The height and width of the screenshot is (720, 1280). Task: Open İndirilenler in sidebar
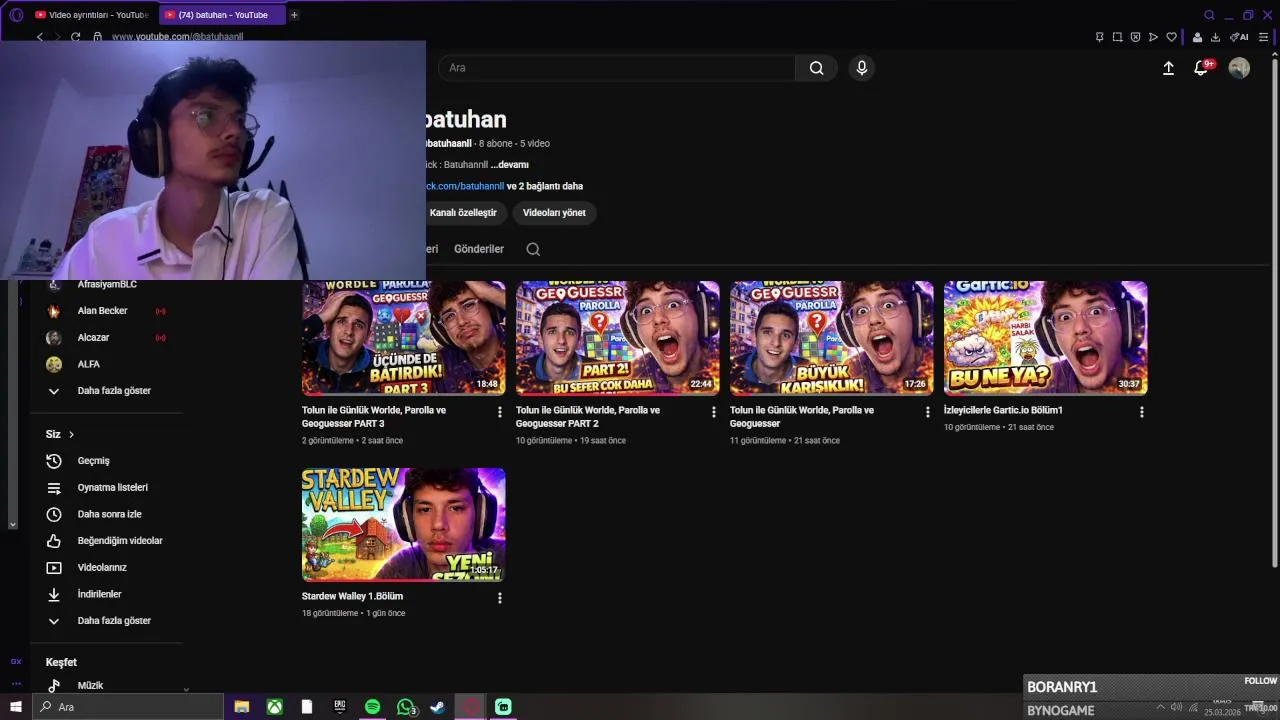tap(98, 594)
